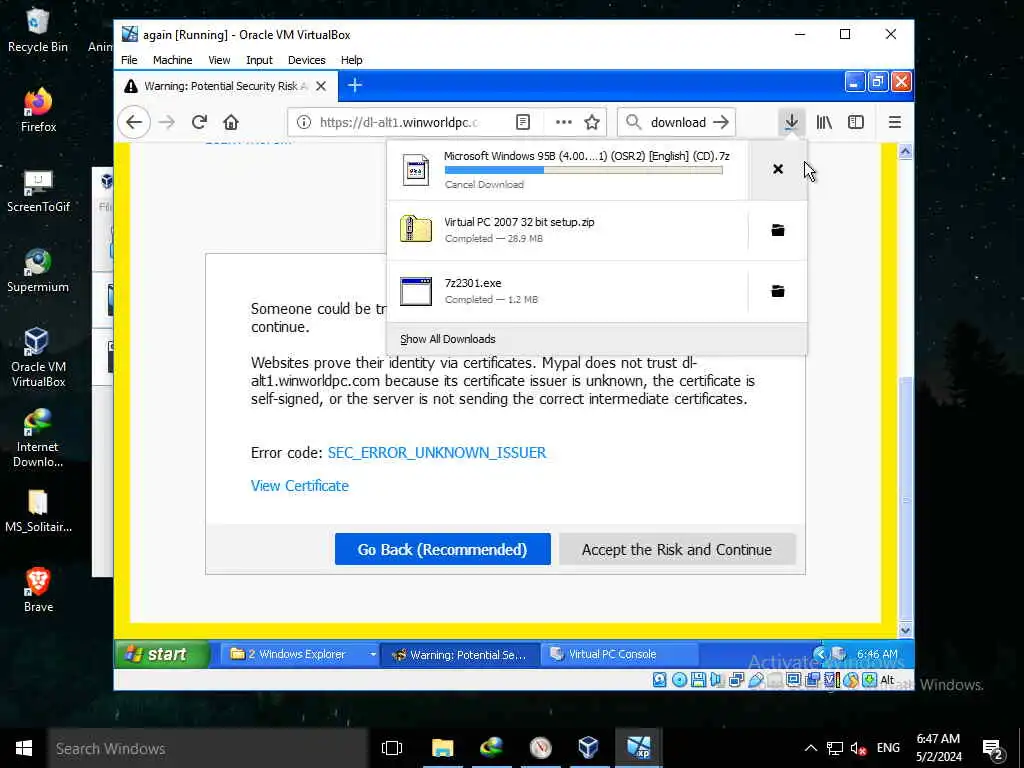Click VirtualBox floppy status icon
Viewport: 1024px width, 768px height.
[698, 680]
